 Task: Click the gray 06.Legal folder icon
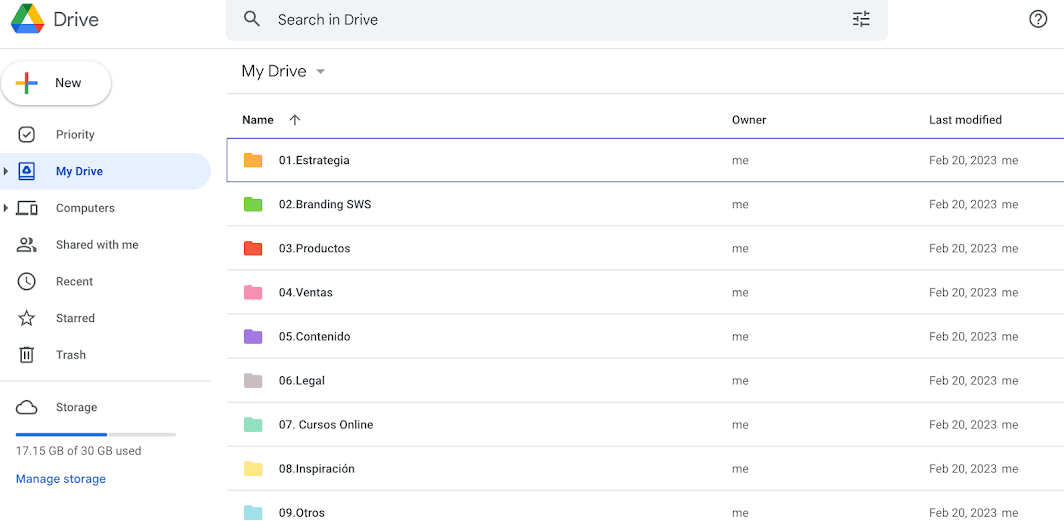tap(253, 381)
